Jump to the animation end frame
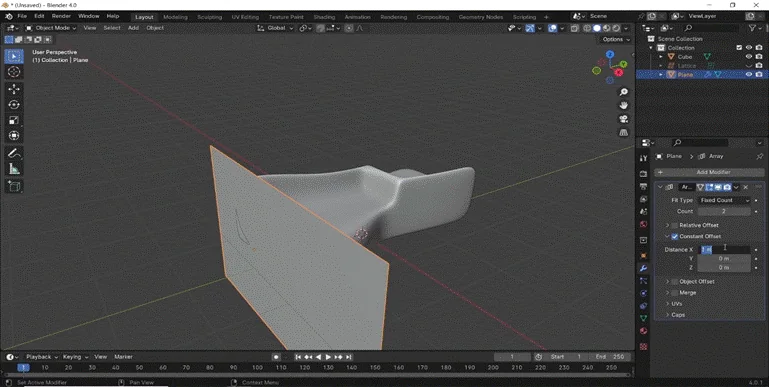769x387 pixels. [x=349, y=357]
